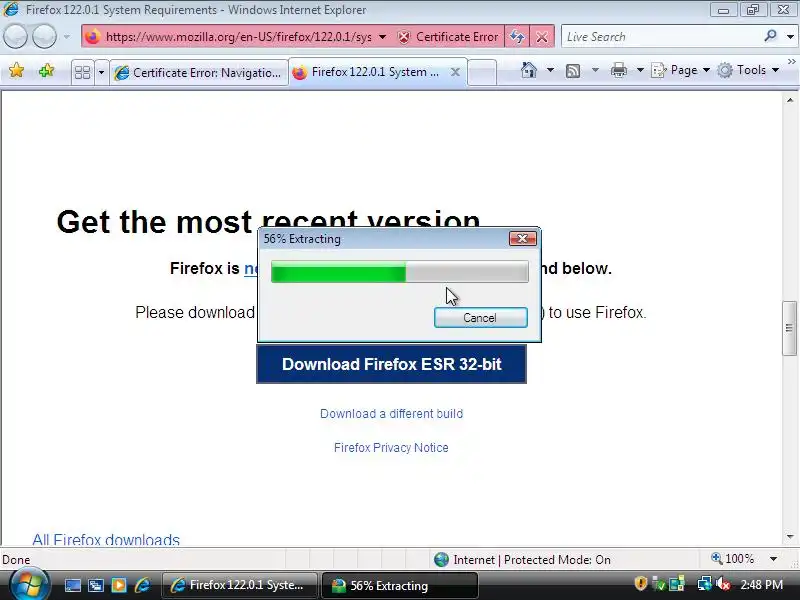Open the Firefox Privacy Notice link

[391, 447]
